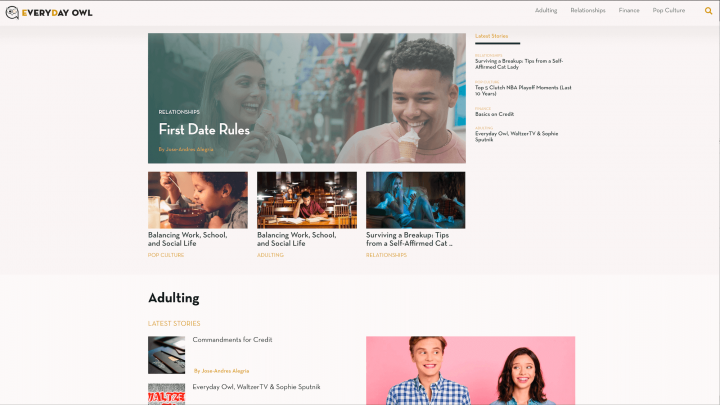The height and width of the screenshot is (405, 720).
Task: Open sidebar story Surviving a Breakup
Action: click(519, 64)
